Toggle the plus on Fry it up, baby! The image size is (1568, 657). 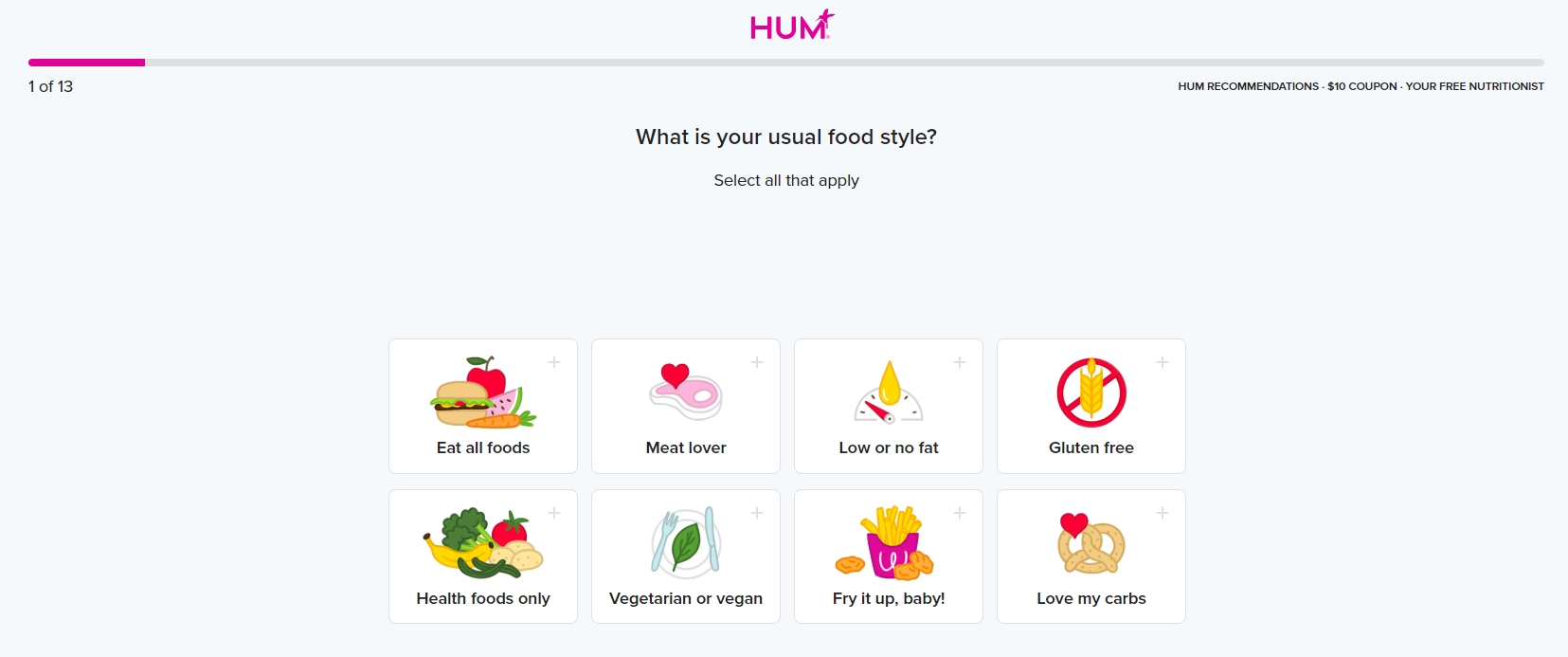960,513
